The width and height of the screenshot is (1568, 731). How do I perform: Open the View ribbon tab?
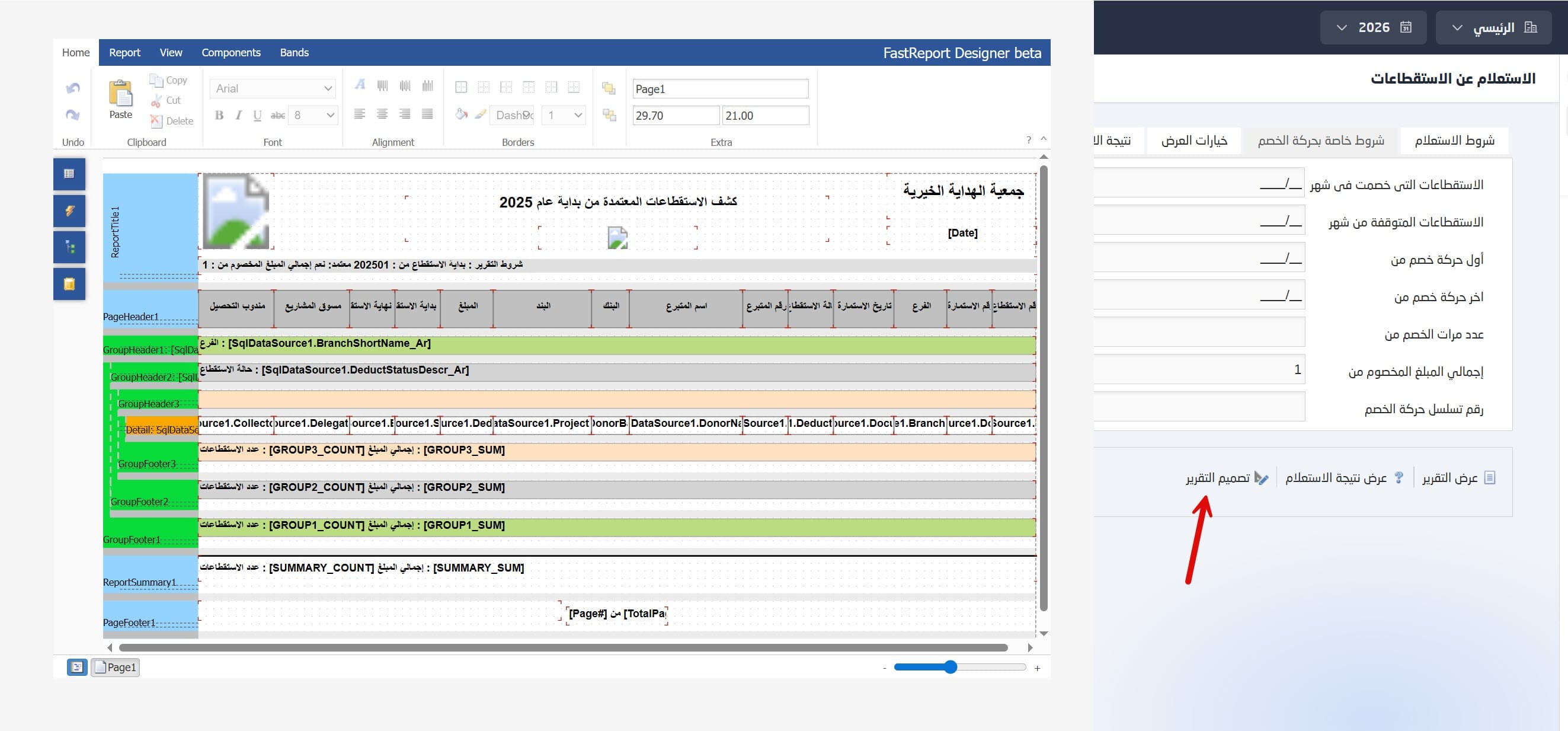click(171, 52)
